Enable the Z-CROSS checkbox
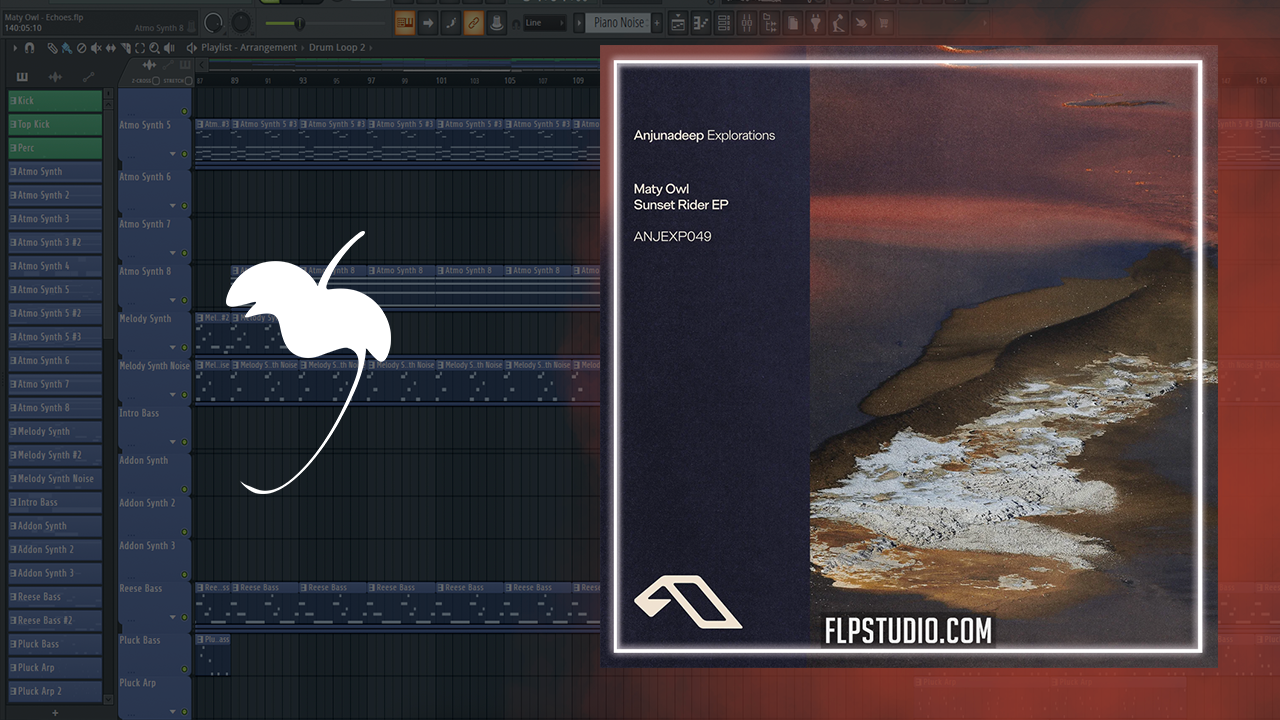The image size is (1280, 720). pos(157,80)
